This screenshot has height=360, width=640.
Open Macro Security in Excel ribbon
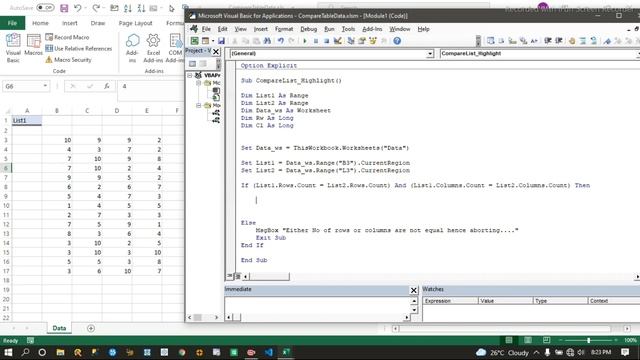68,60
